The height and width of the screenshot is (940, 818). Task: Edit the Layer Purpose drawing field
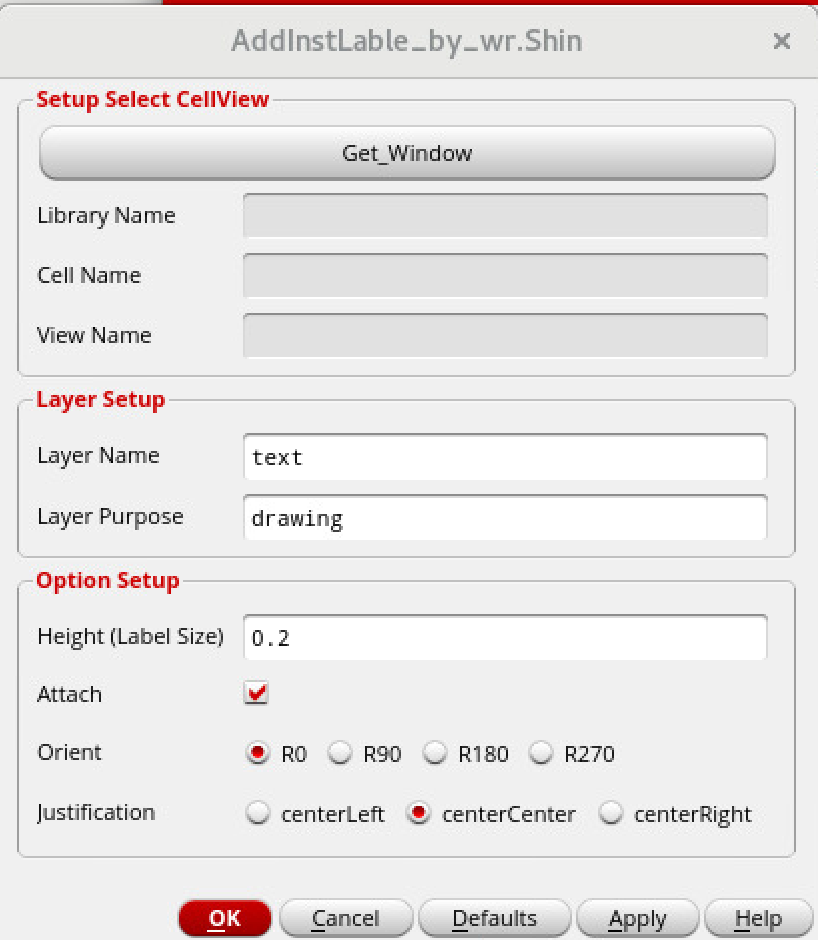coord(505,517)
